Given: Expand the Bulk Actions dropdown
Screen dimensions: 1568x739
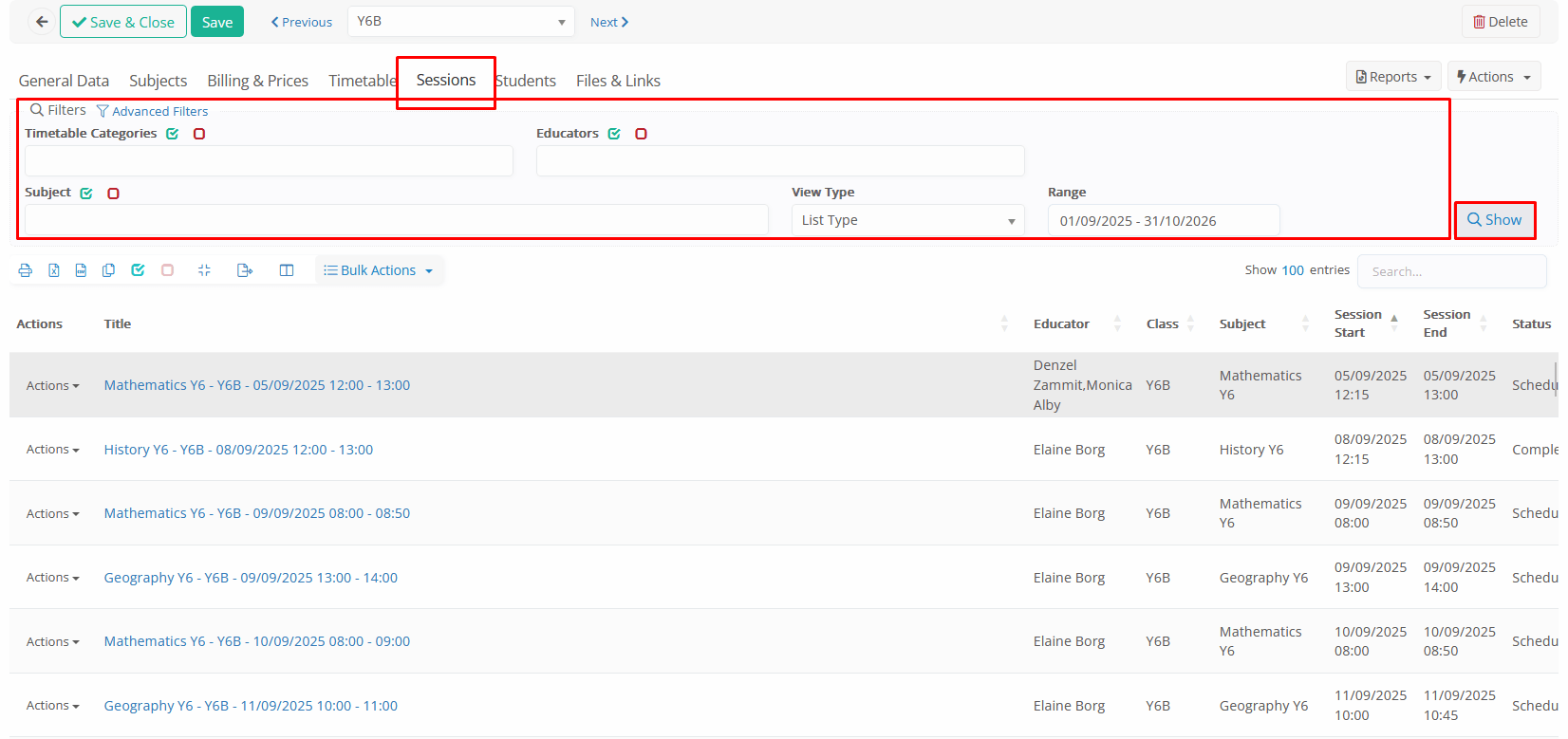Looking at the screenshot, I should coord(379,270).
